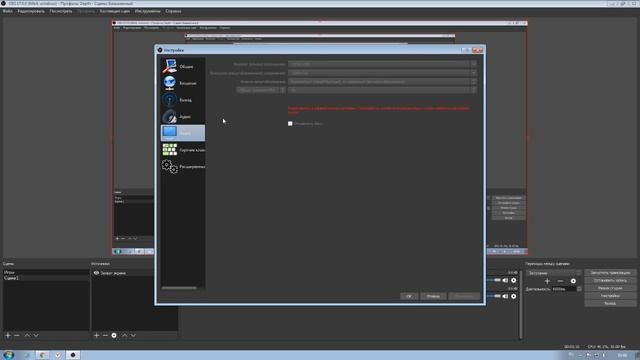Click OK in the Settings dialog
The width and height of the screenshot is (640, 360).
(409, 296)
